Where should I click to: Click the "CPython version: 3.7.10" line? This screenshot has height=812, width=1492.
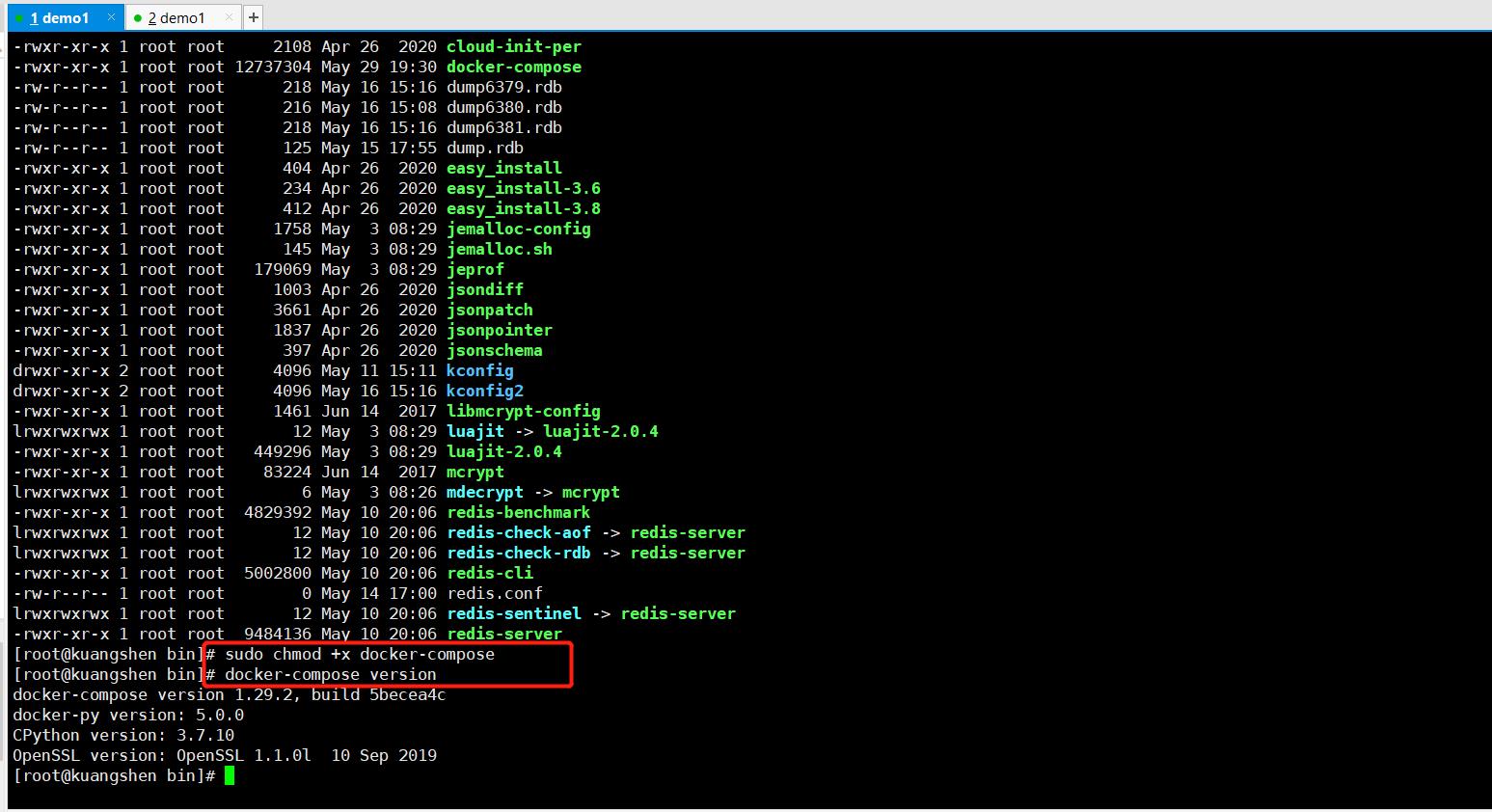click(x=123, y=735)
